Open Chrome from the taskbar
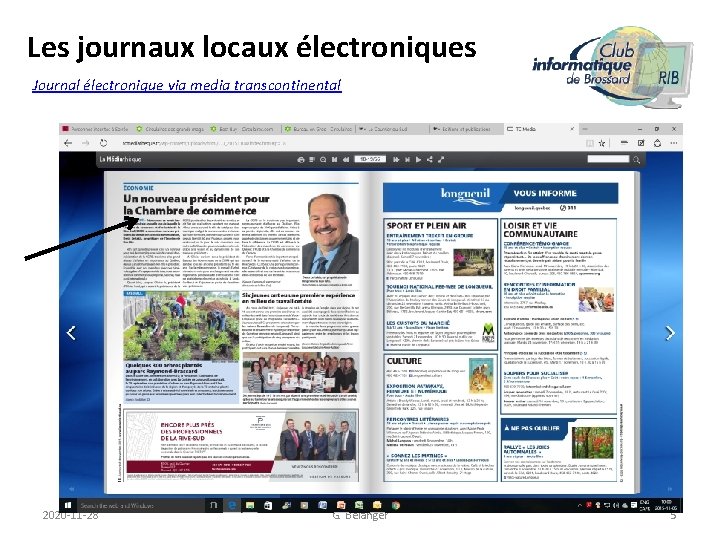The height and width of the screenshot is (540, 720). 395,505
